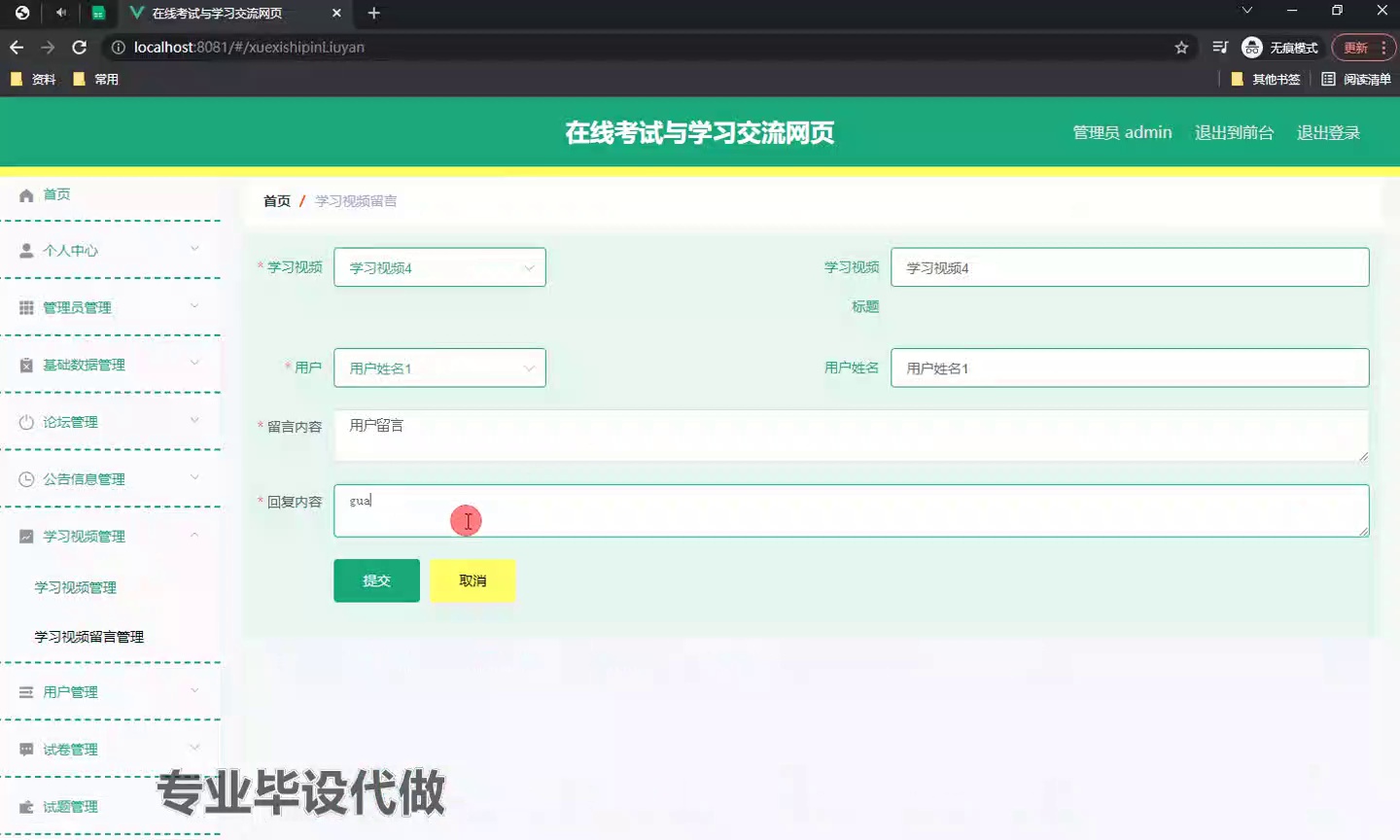Click the person icon for 个人中心
Screen dimensions: 1400x840
coord(26,251)
